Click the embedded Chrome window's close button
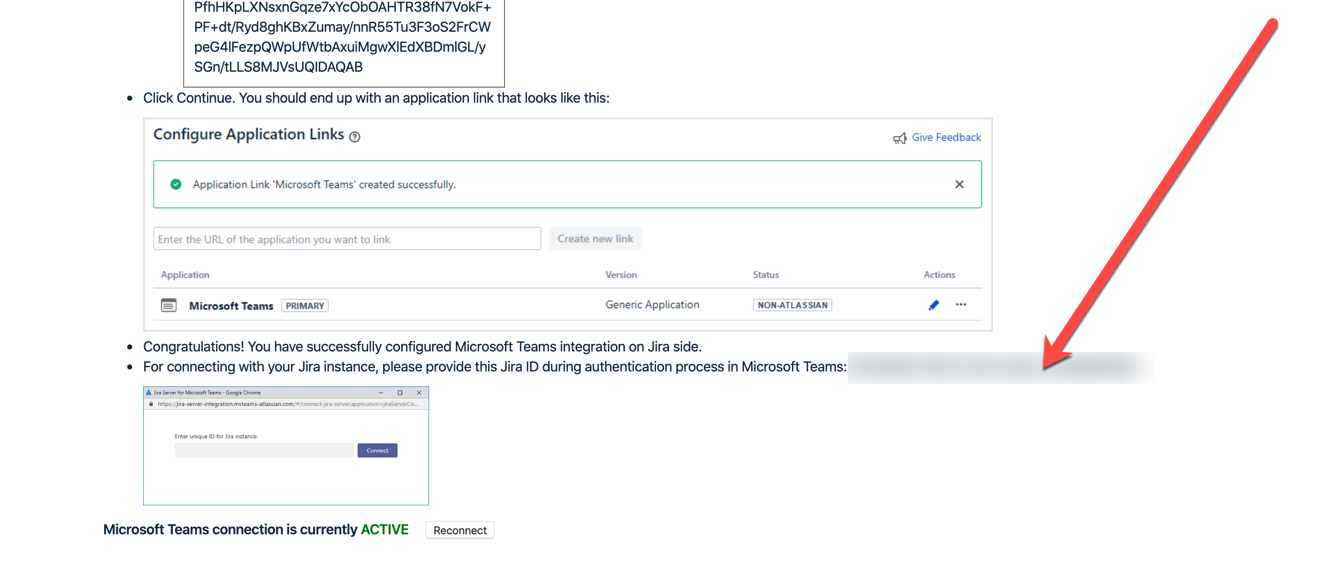Image resolution: width=1317 pixels, height=569 pixels. coord(419,393)
